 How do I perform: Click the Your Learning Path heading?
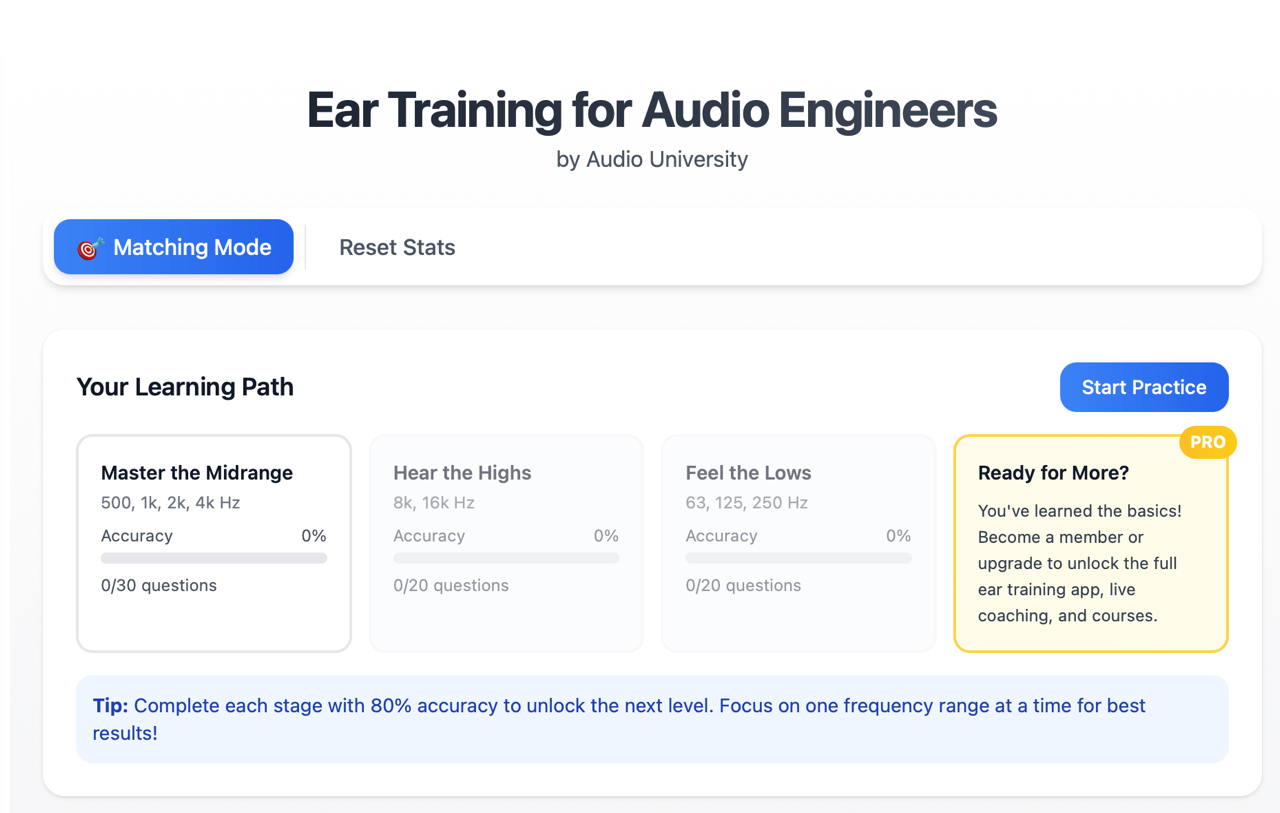click(185, 387)
